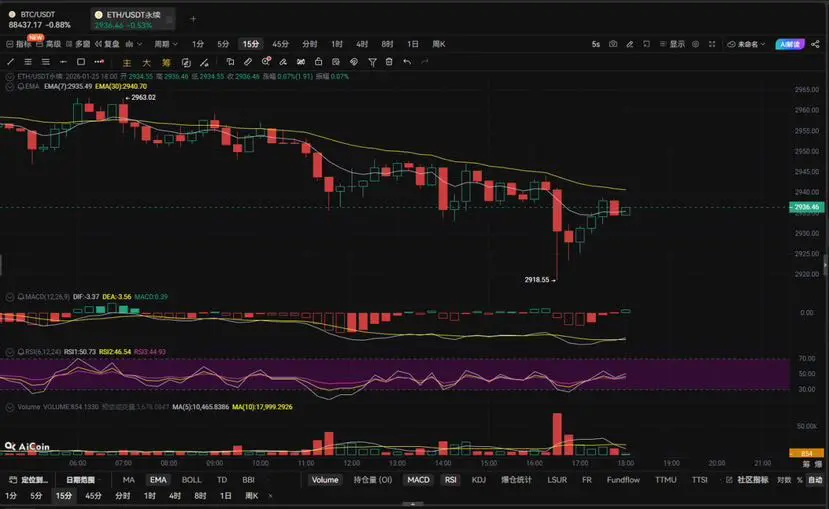
Task: Open the 定位到 locate button
Action: 29,480
